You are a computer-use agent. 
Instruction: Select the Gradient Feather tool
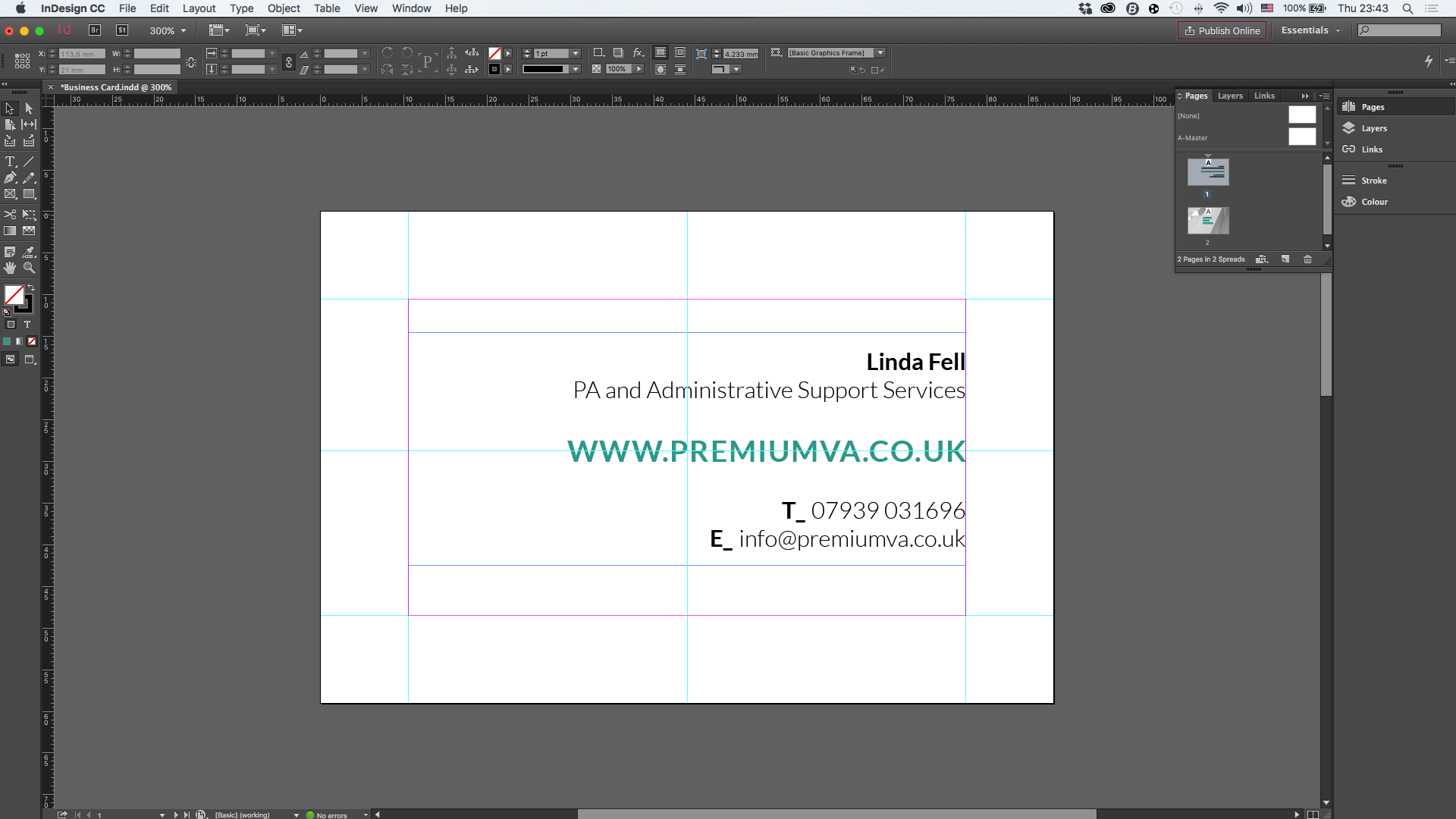pos(29,231)
